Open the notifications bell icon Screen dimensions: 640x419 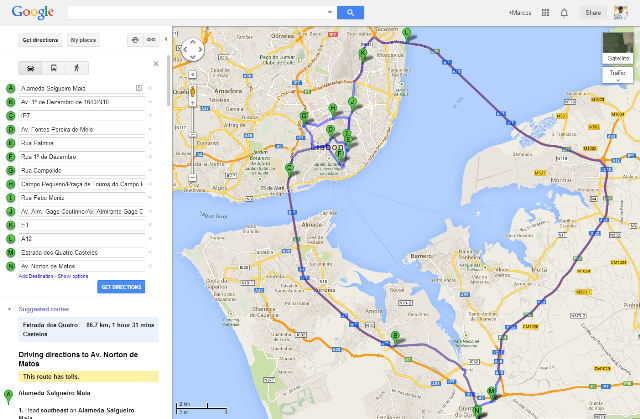point(564,13)
